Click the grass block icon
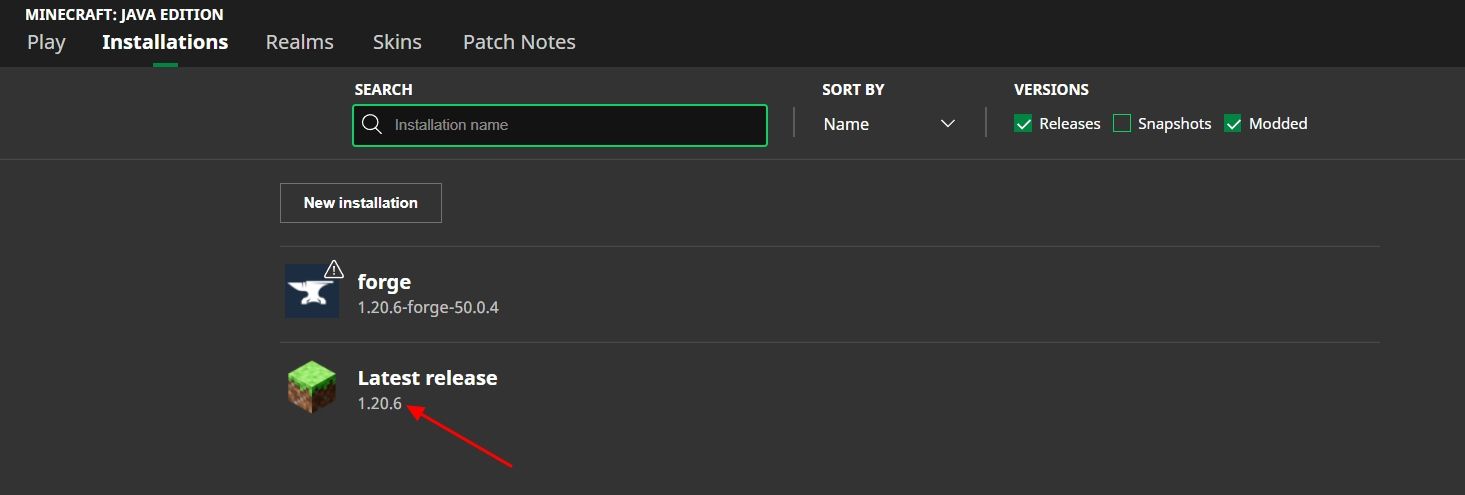Viewport: 1465px width, 495px height. [311, 387]
